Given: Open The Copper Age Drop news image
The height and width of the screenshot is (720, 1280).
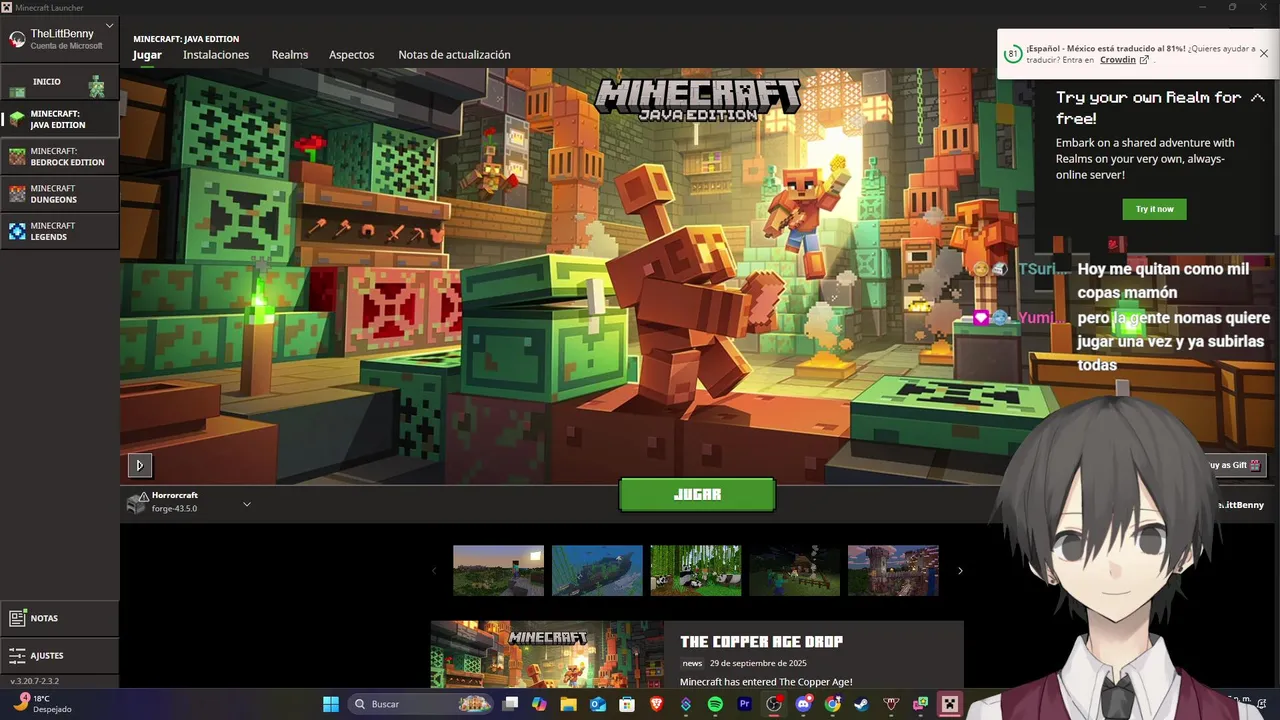Looking at the screenshot, I should point(547,655).
